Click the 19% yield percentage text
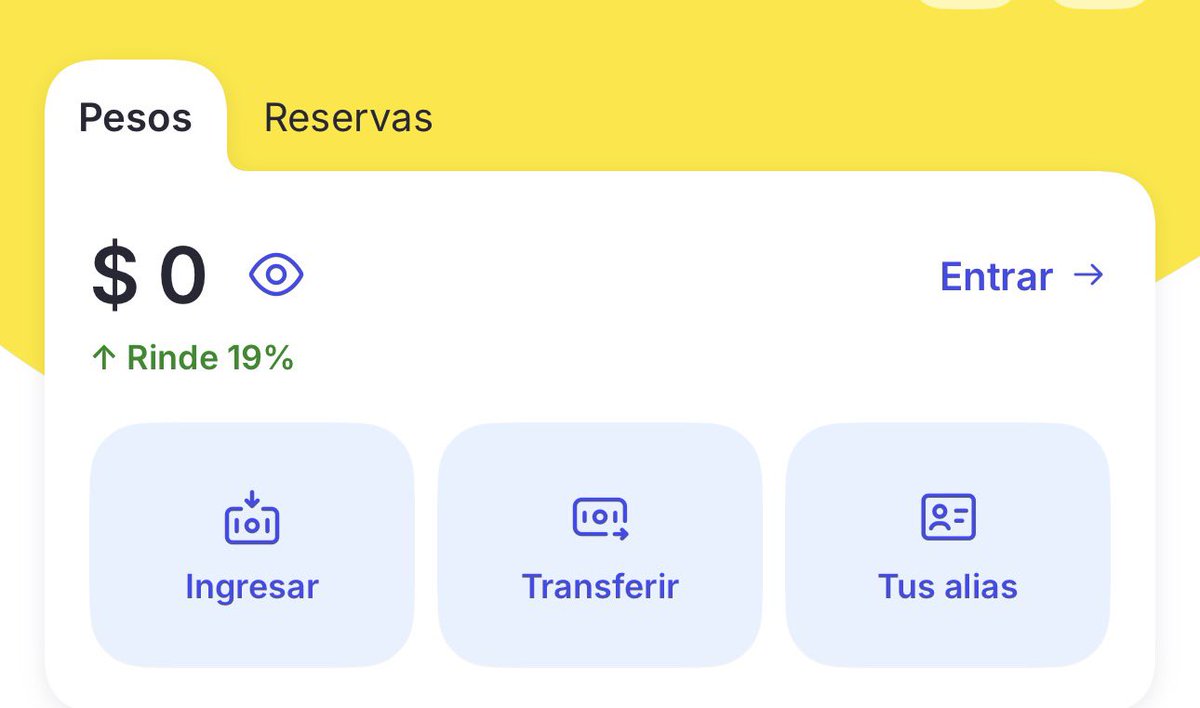The height and width of the screenshot is (708, 1200). 260,358
